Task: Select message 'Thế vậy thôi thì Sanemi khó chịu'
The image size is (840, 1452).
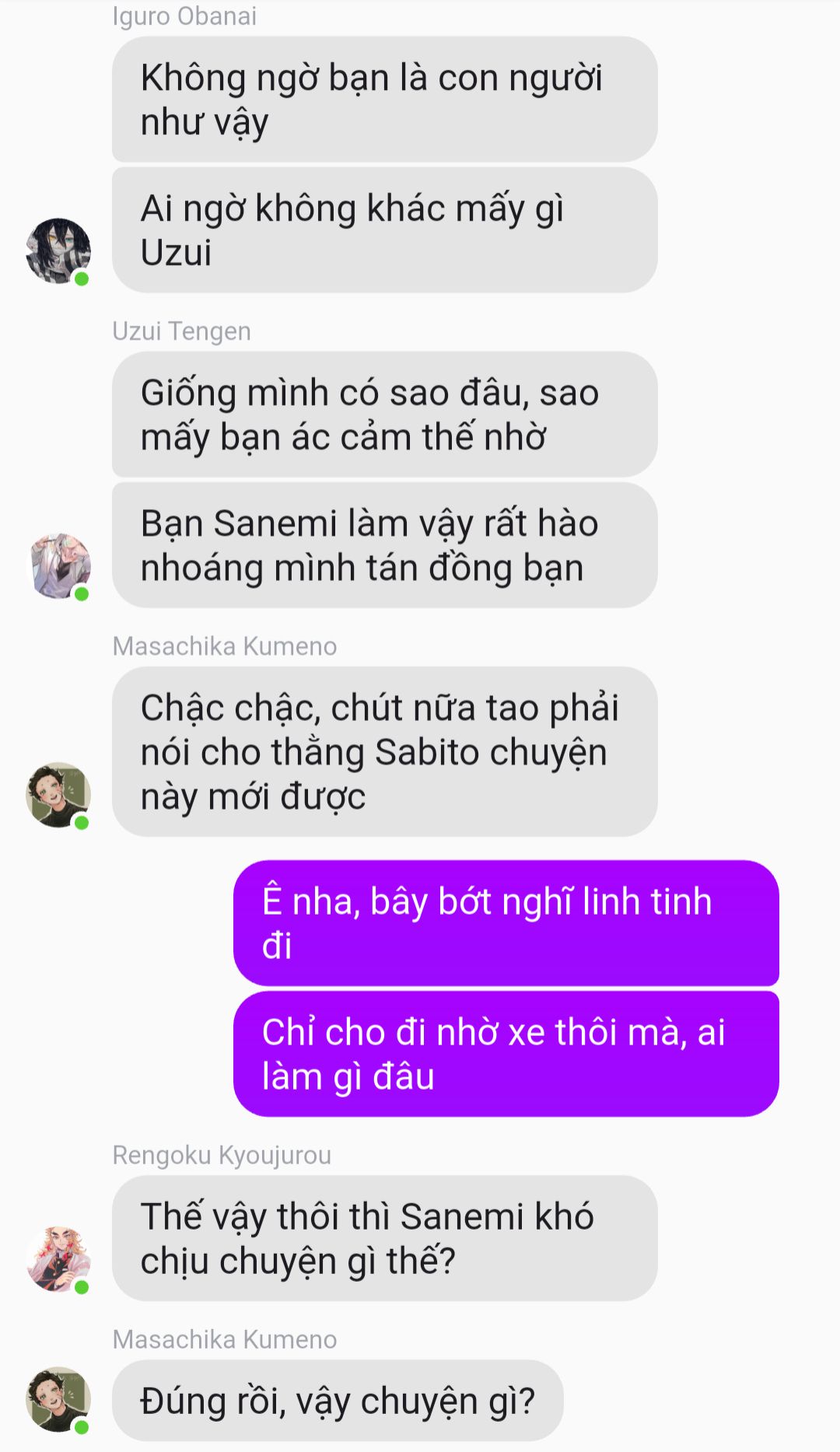Action: tap(384, 1238)
